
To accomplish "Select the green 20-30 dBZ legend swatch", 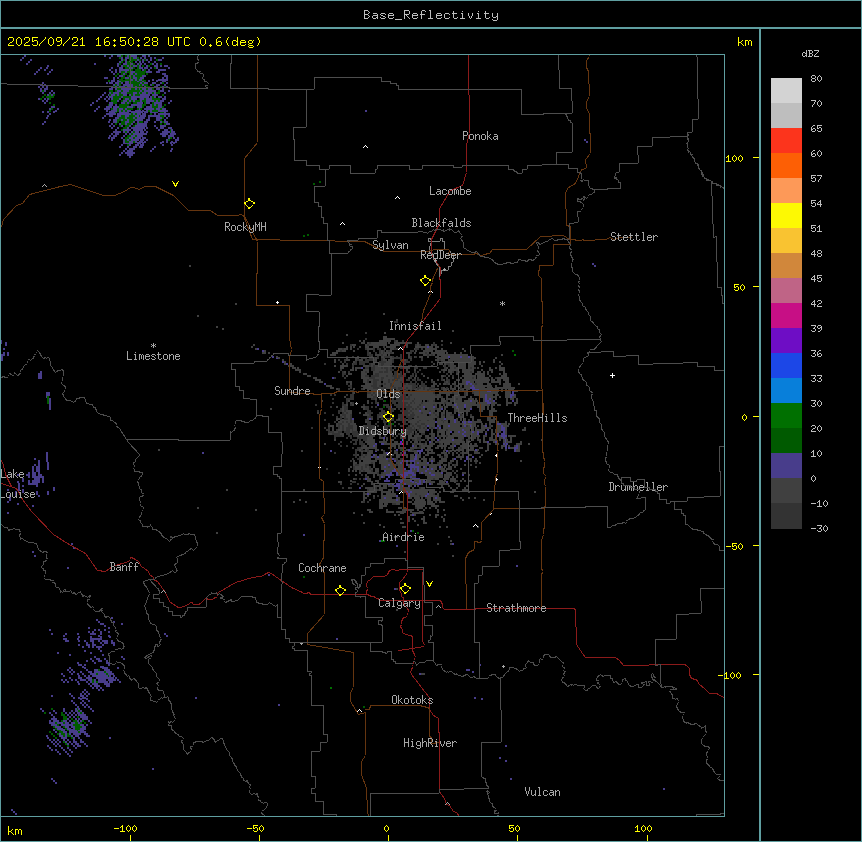I will pyautogui.click(x=786, y=415).
